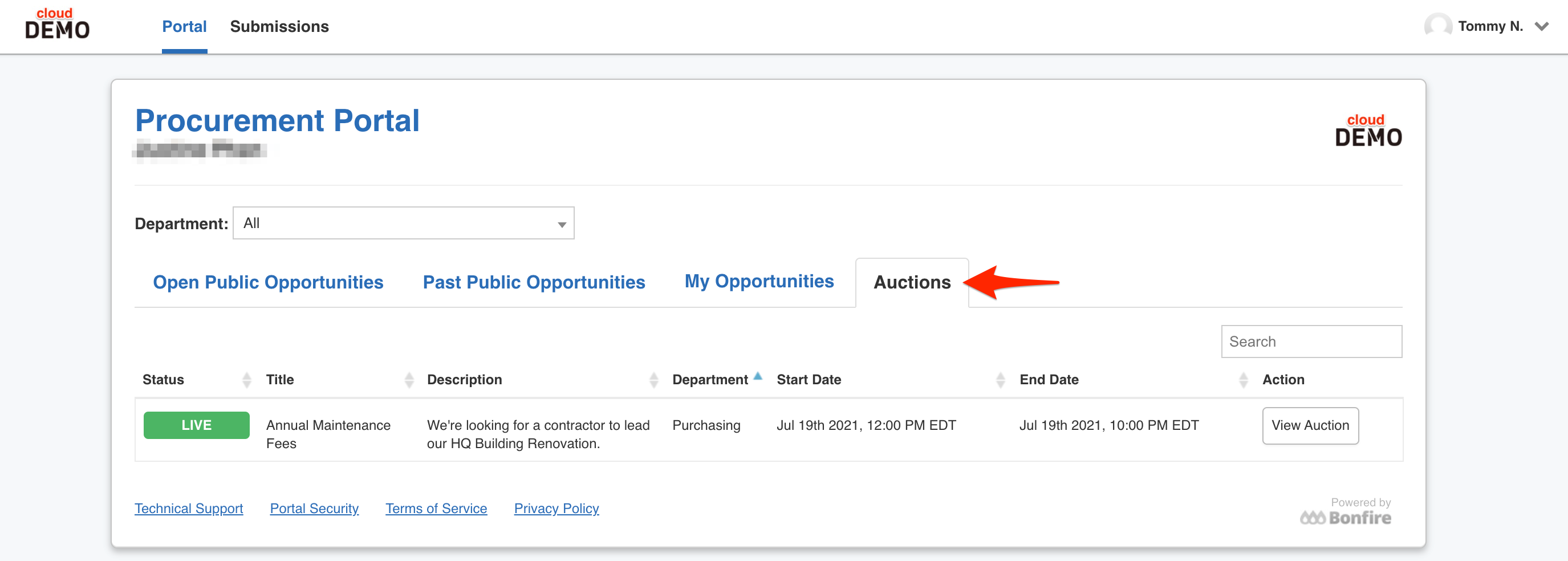Click the cloud DEMO logo in navbar

(57, 25)
